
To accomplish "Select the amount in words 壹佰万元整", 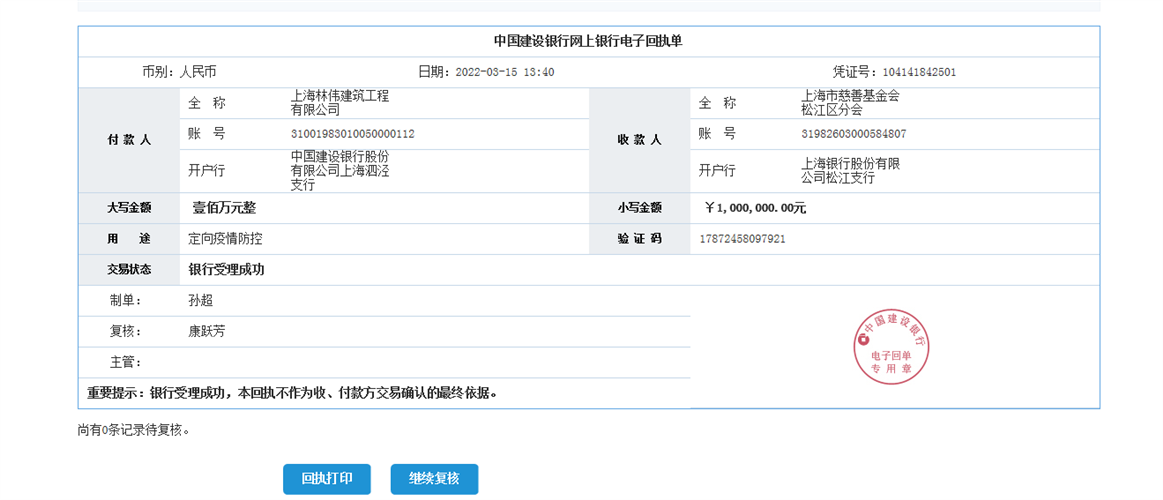I will (224, 208).
